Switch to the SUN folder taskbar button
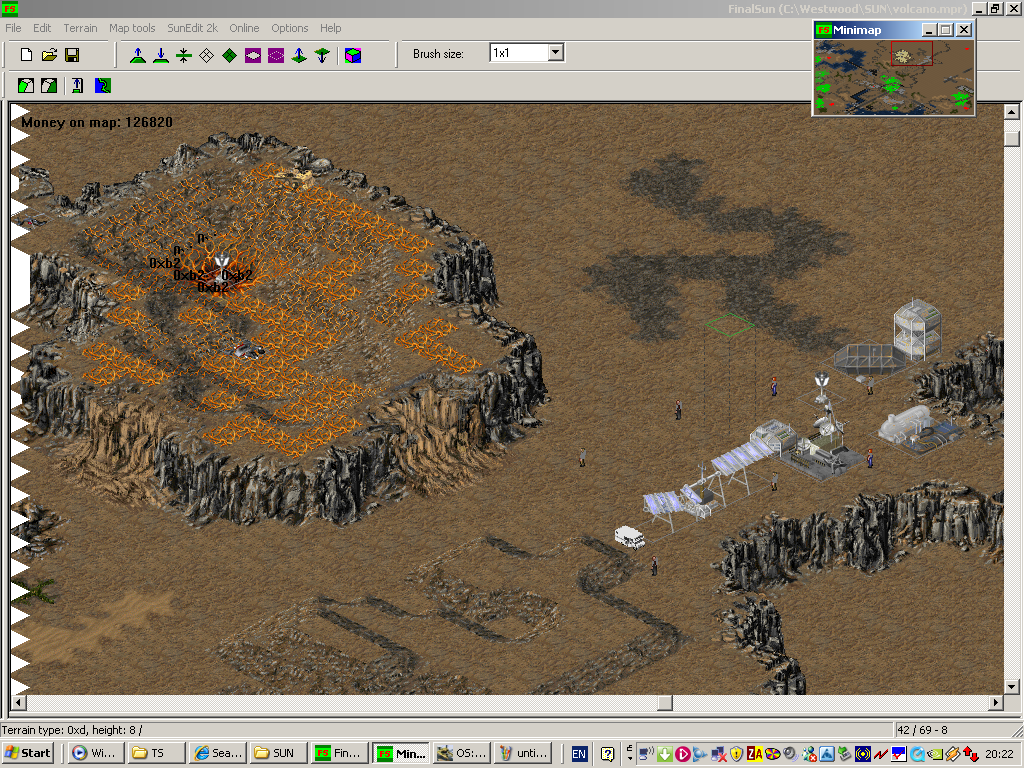This screenshot has width=1024, height=768. [x=278, y=753]
